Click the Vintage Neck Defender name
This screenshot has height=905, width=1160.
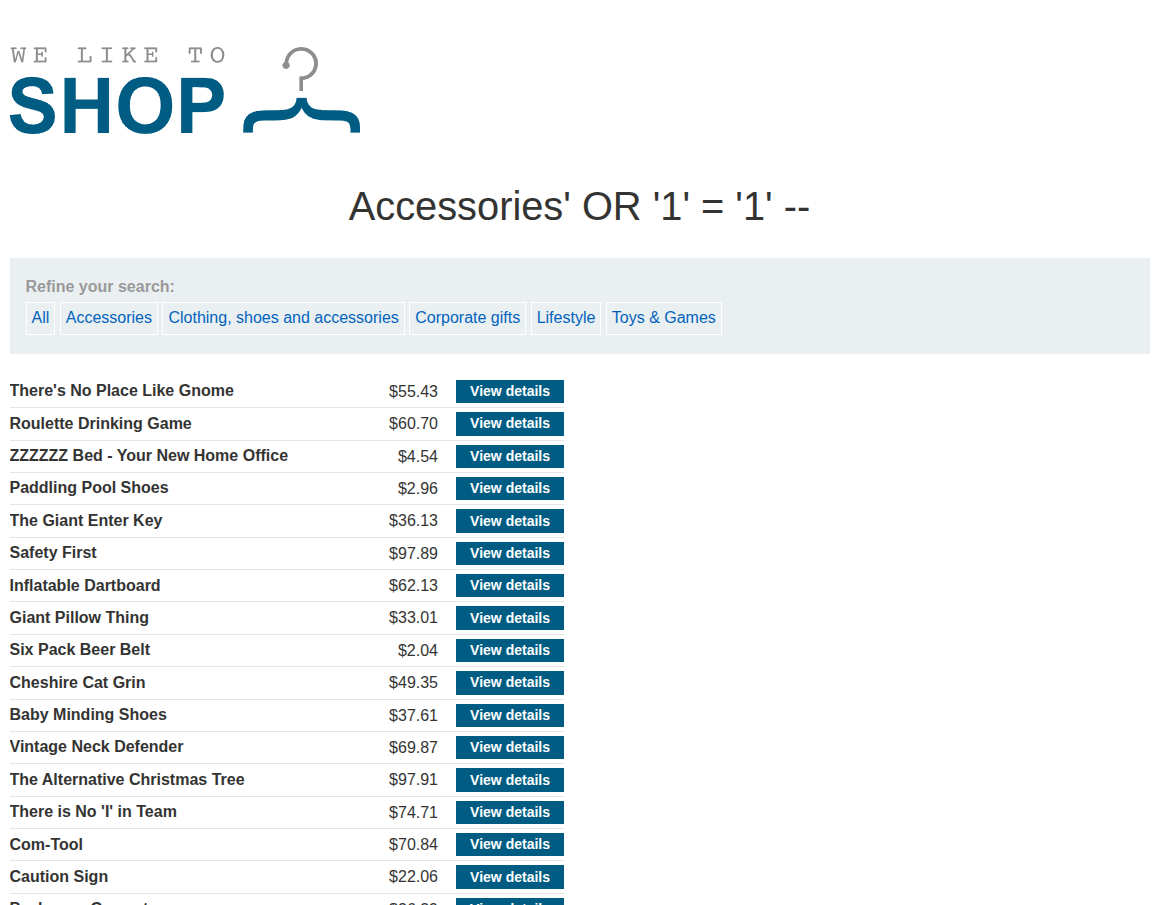pyautogui.click(x=96, y=747)
